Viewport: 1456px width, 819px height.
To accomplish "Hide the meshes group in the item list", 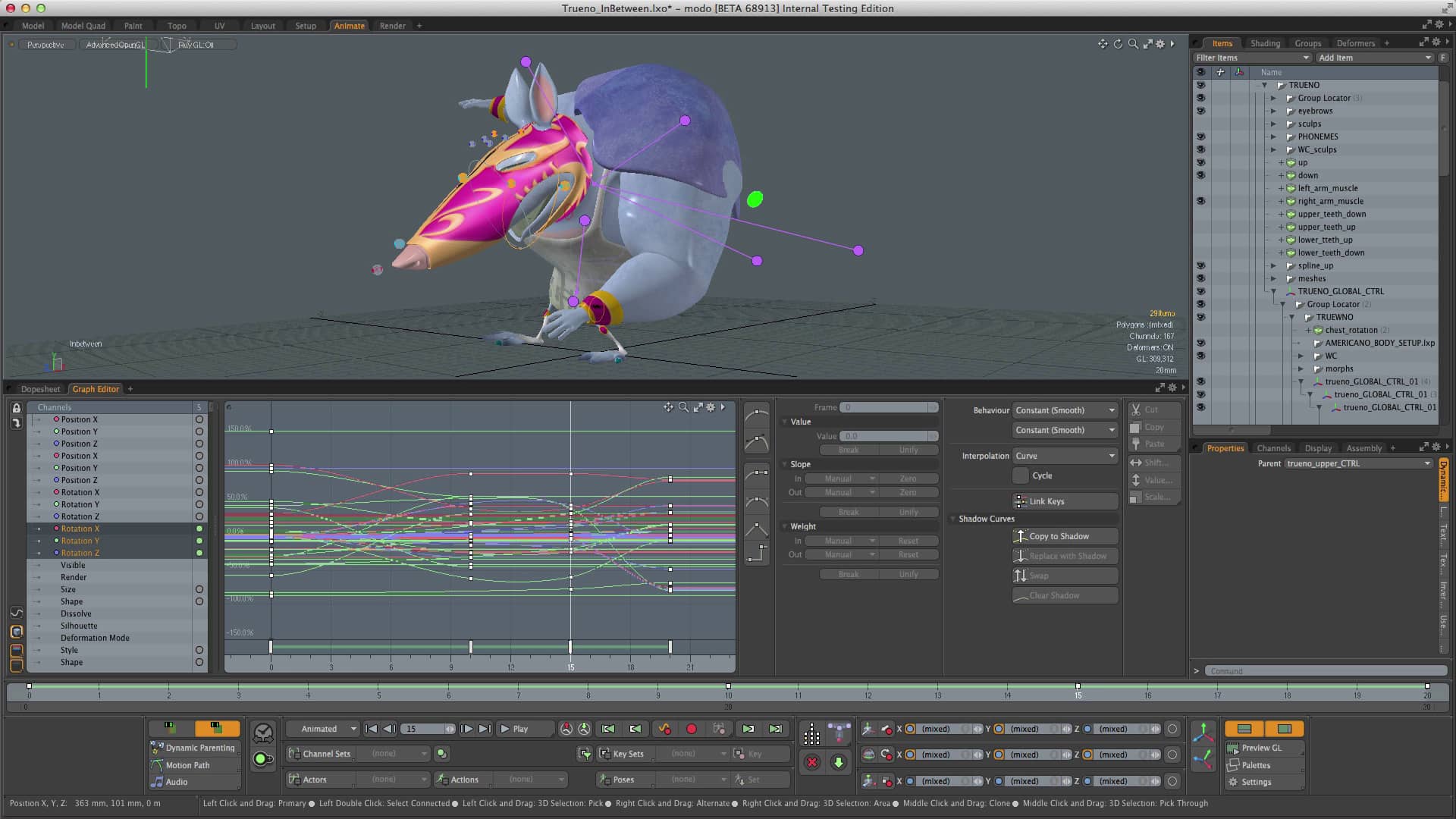I will pyautogui.click(x=1201, y=278).
